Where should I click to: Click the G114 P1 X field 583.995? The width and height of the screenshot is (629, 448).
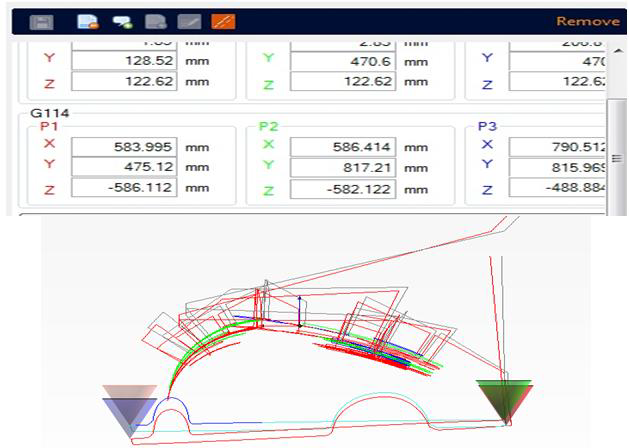[124, 147]
